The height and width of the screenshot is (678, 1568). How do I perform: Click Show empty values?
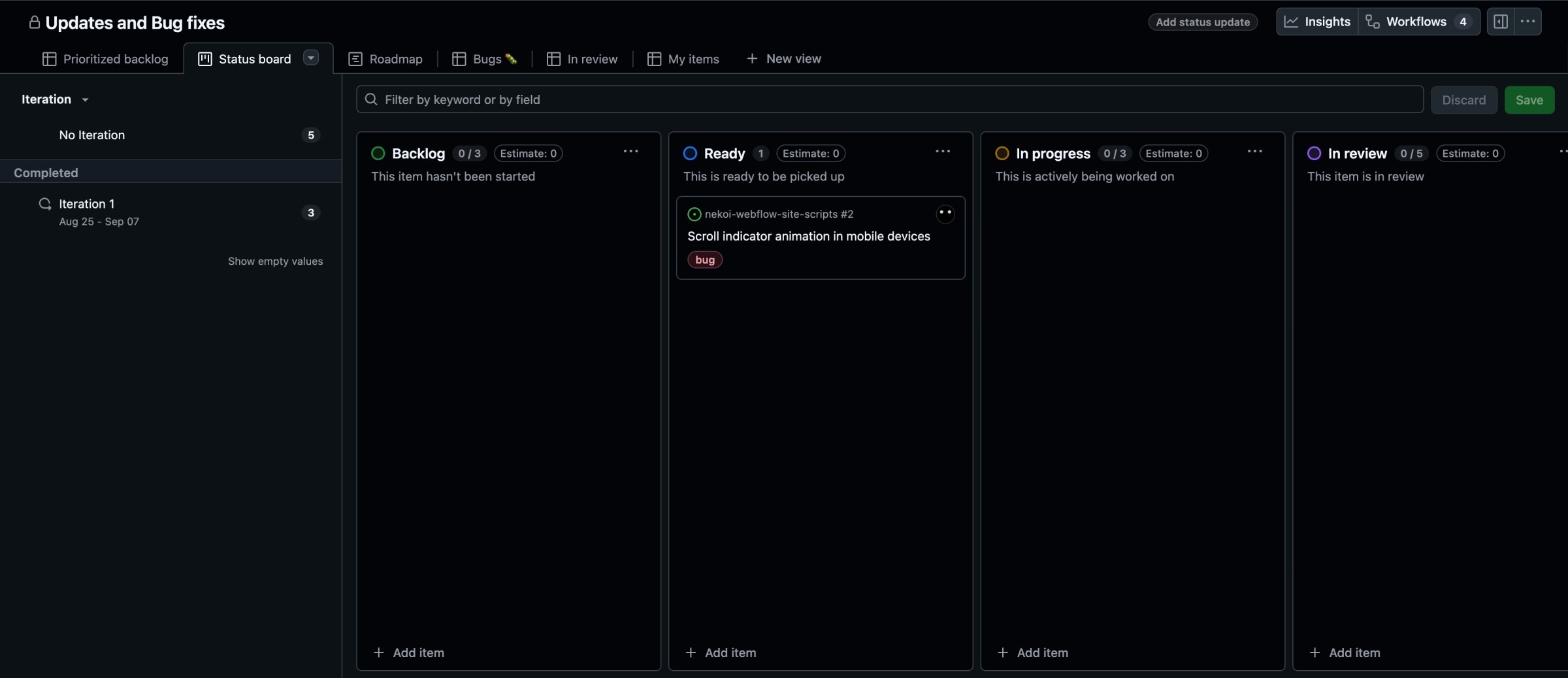[x=275, y=261]
